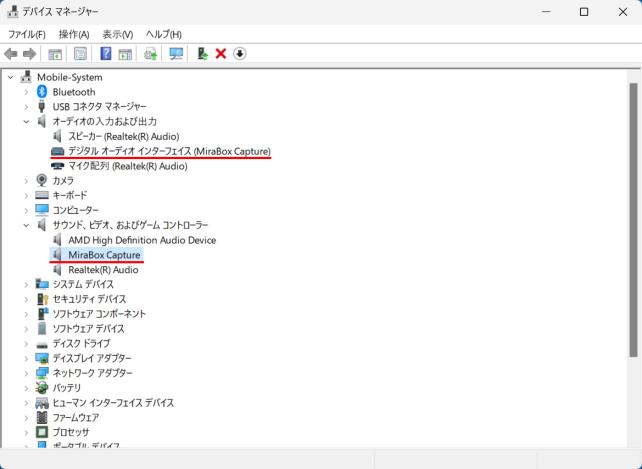Click the red X uninstall device icon
Image resolution: width=642 pixels, height=469 pixels.
tap(221, 54)
